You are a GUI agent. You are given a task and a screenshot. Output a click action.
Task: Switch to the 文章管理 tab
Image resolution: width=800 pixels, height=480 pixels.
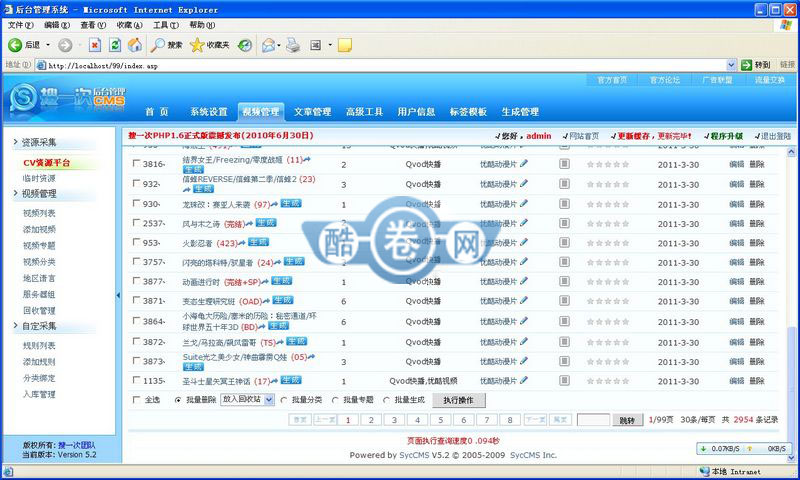click(x=312, y=112)
